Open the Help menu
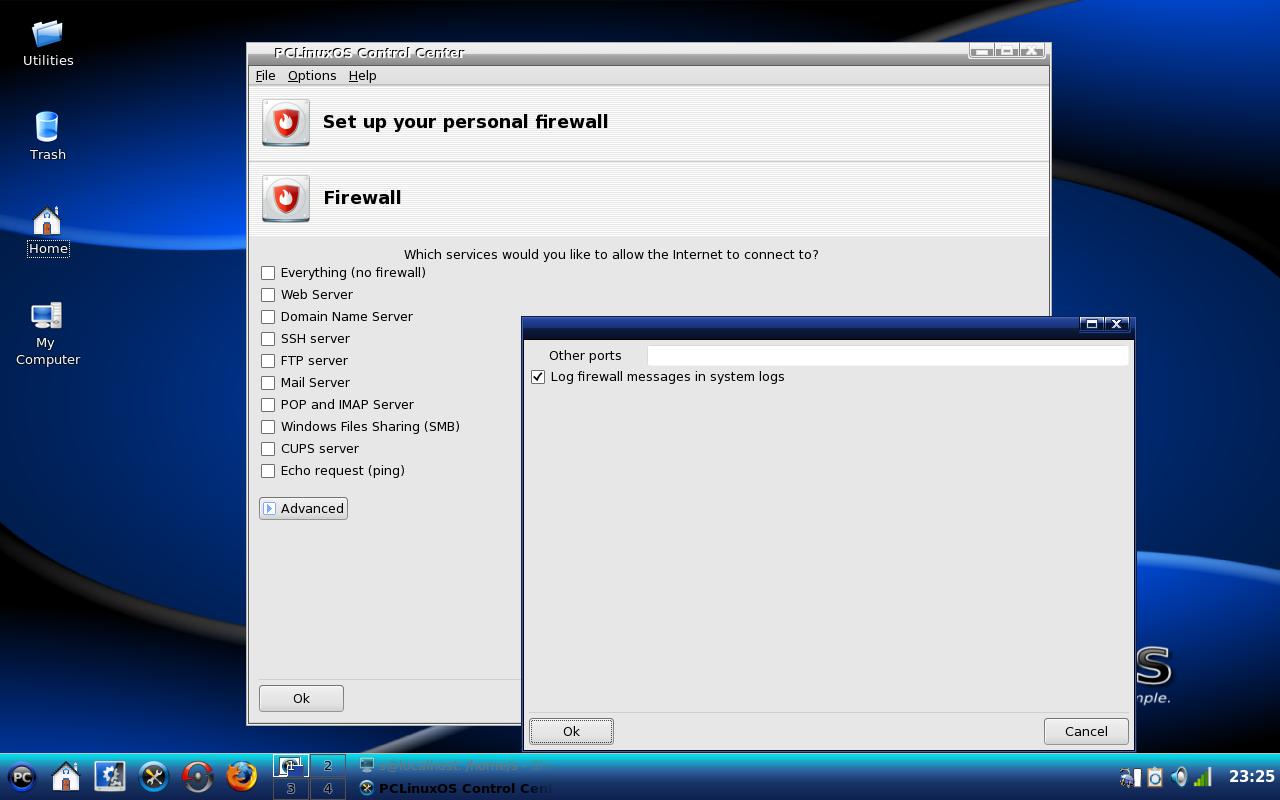The width and height of the screenshot is (1280, 800). point(362,76)
